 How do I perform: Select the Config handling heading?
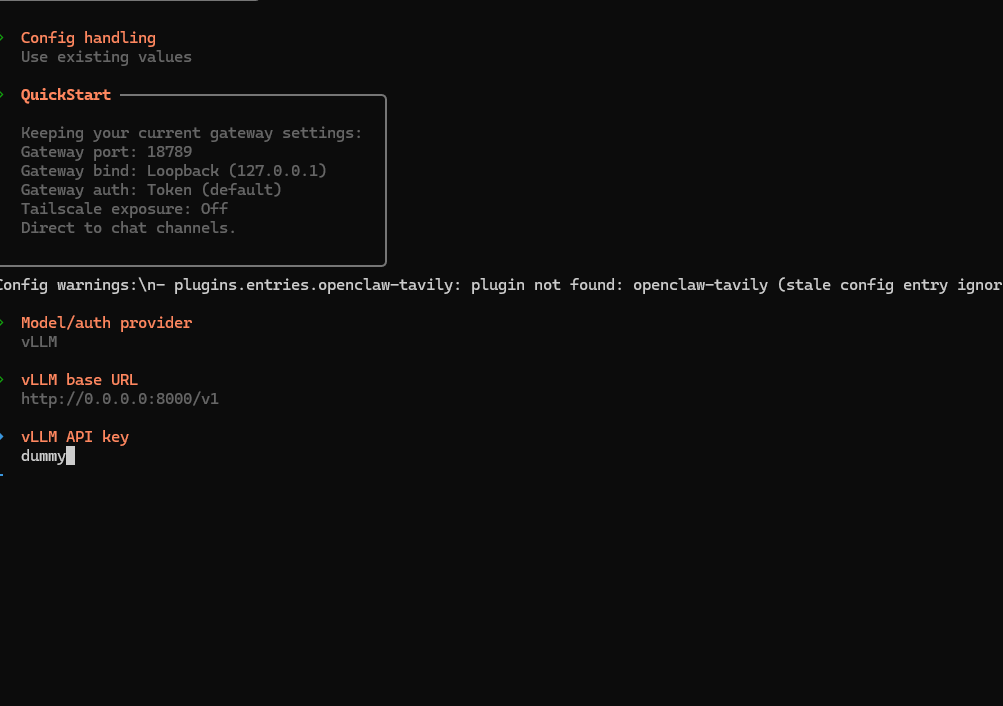88,38
